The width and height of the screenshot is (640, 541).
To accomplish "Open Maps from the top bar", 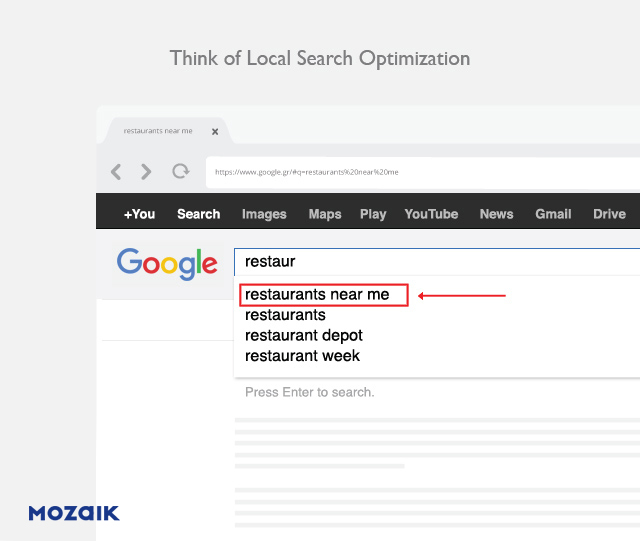I will [325, 214].
